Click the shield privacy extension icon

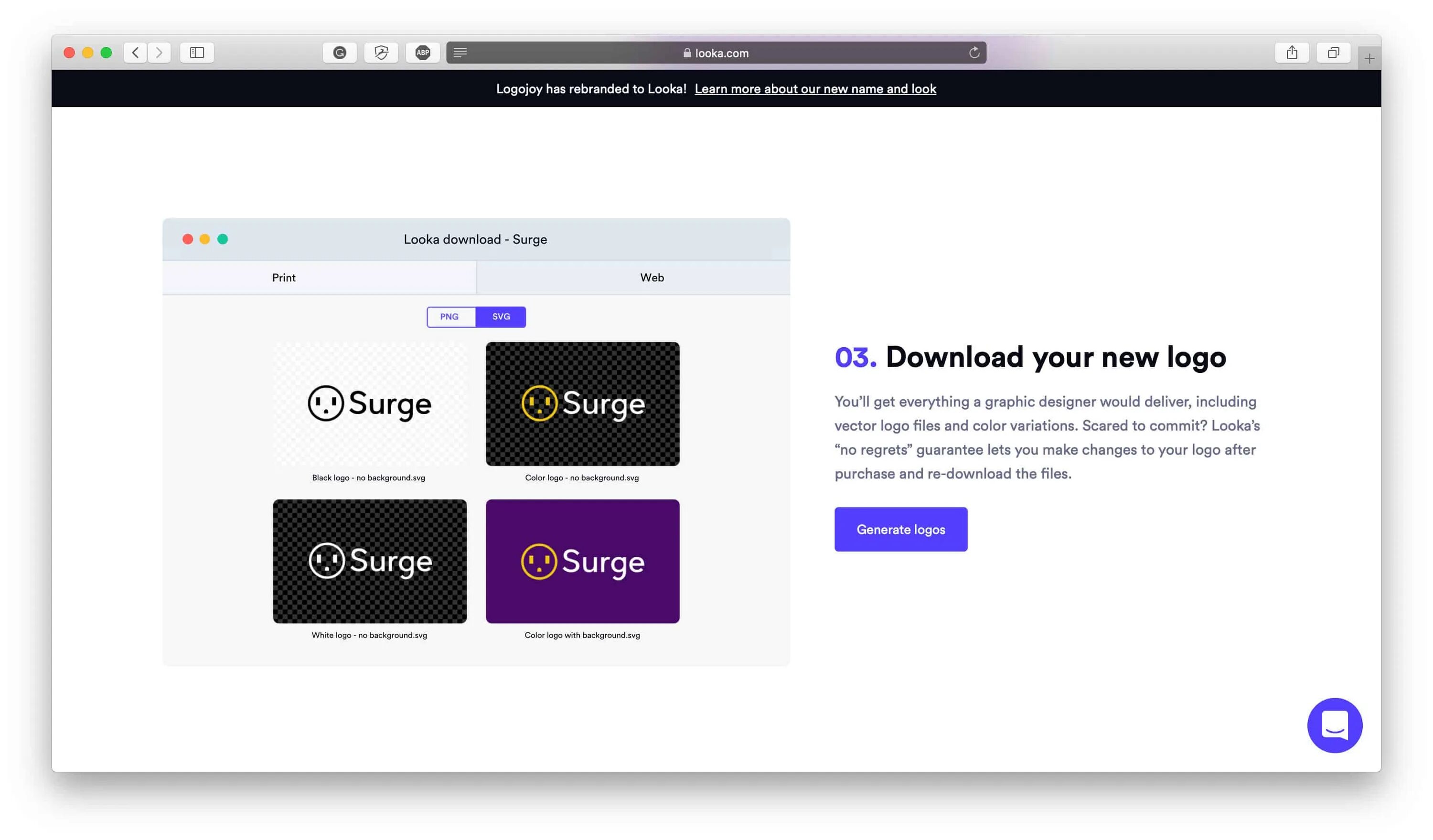click(x=381, y=53)
